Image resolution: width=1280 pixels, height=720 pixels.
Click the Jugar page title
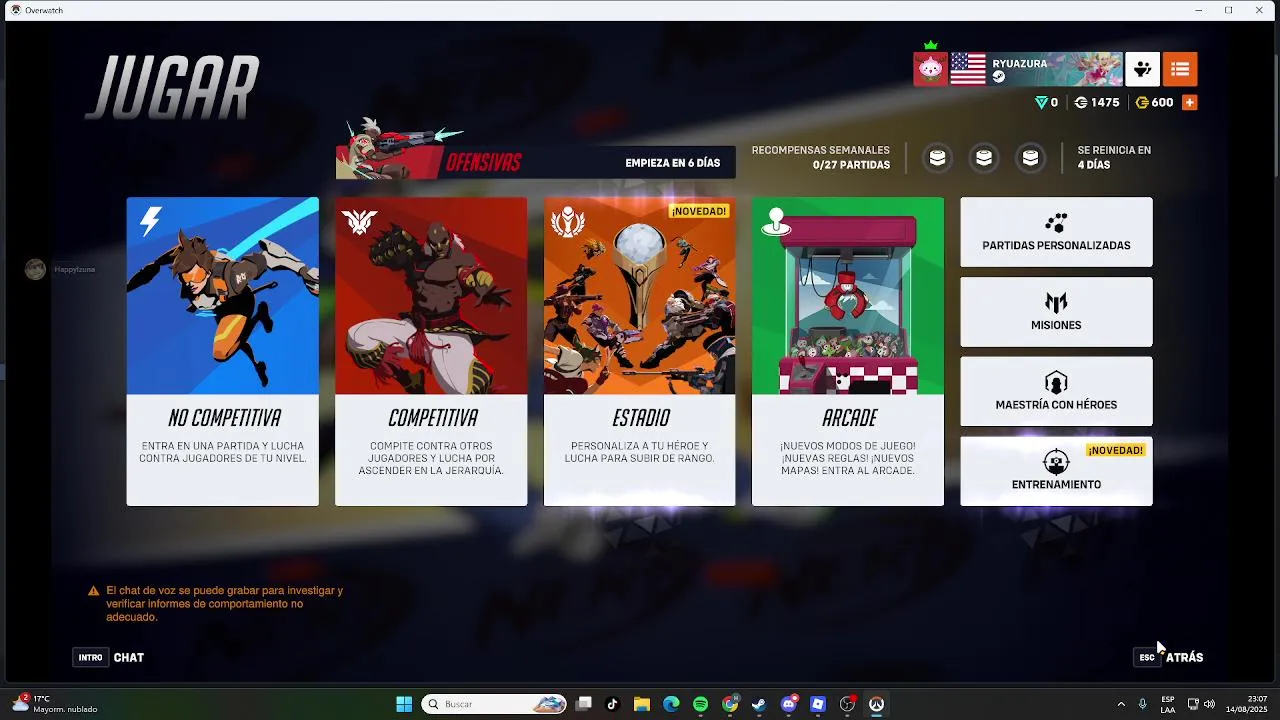(x=172, y=88)
